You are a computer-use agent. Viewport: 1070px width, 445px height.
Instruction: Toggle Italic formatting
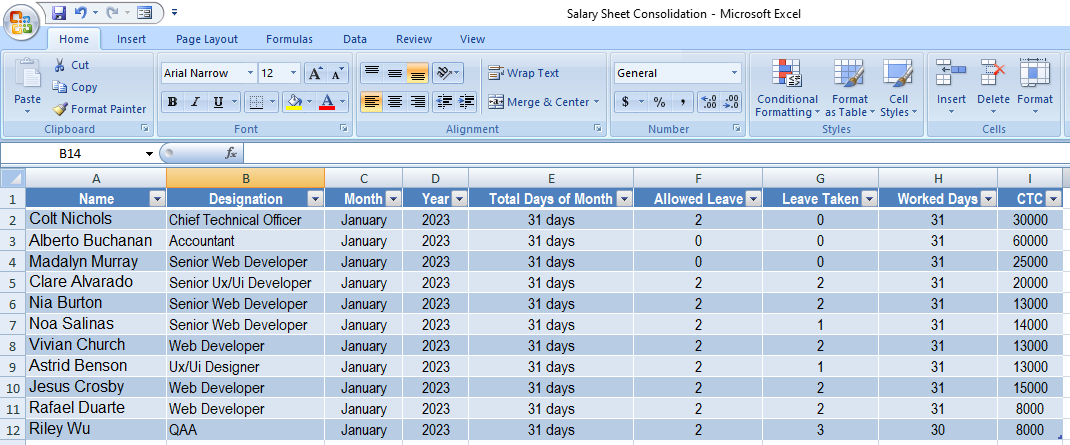[195, 102]
